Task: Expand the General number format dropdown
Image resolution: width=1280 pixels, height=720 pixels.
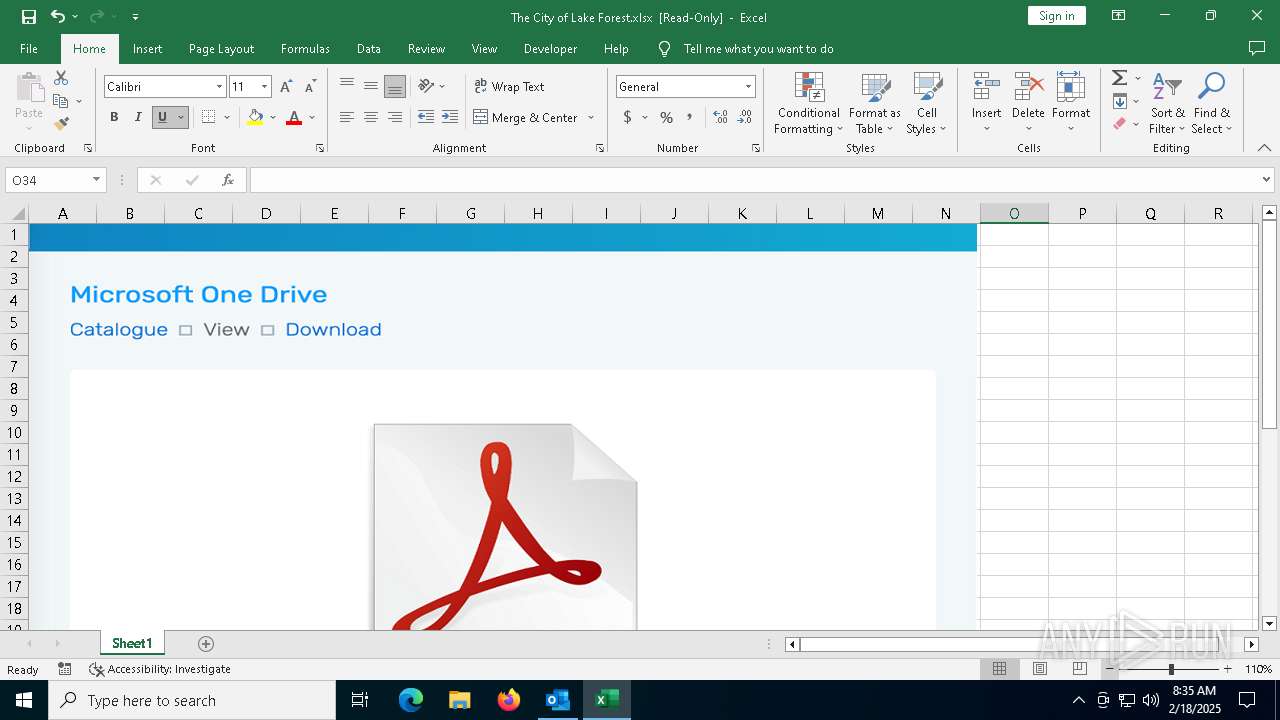Action: coord(748,87)
